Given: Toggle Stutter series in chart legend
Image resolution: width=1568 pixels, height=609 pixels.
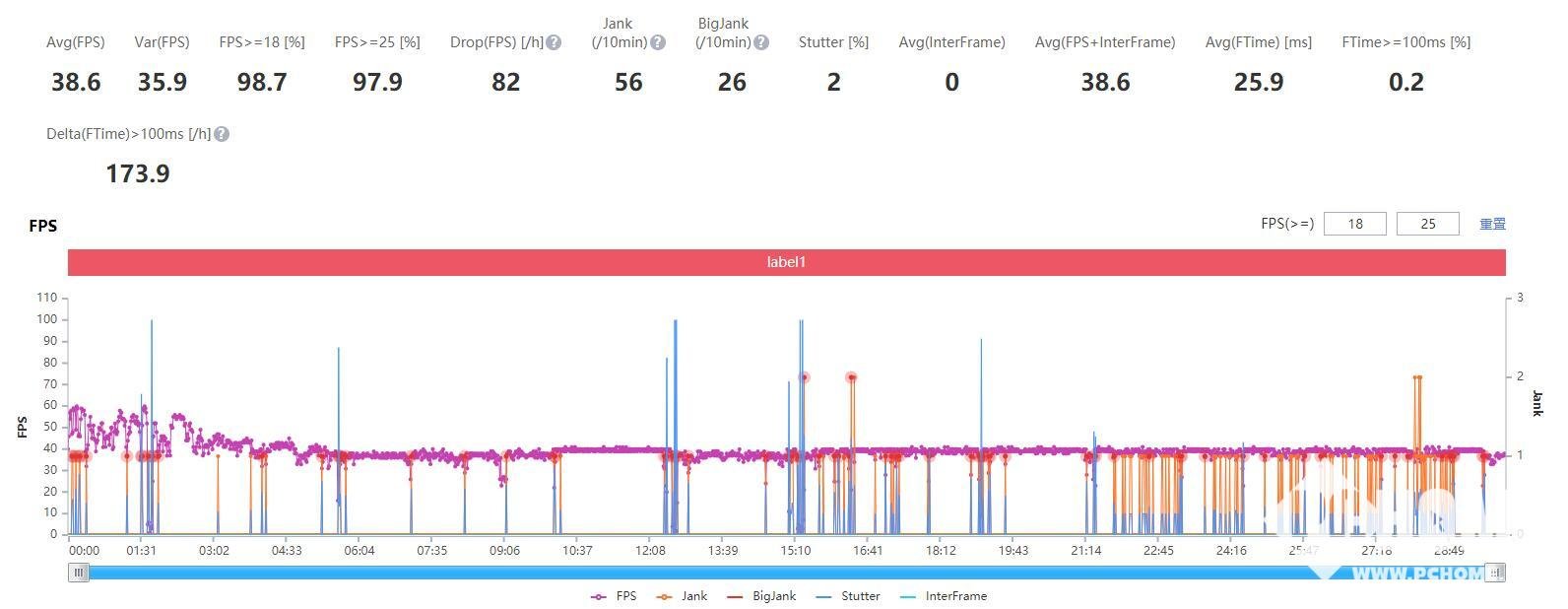Looking at the screenshot, I should click(x=848, y=596).
